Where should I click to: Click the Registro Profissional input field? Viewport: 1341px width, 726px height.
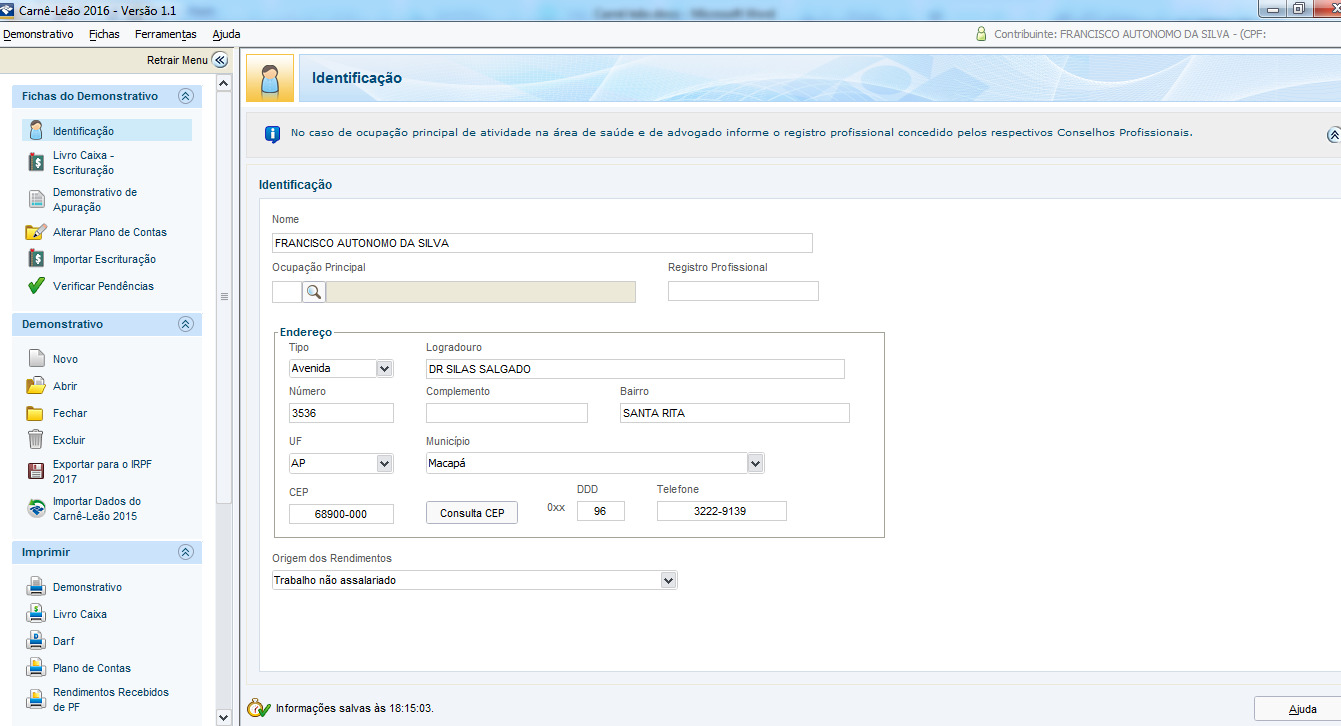(743, 291)
